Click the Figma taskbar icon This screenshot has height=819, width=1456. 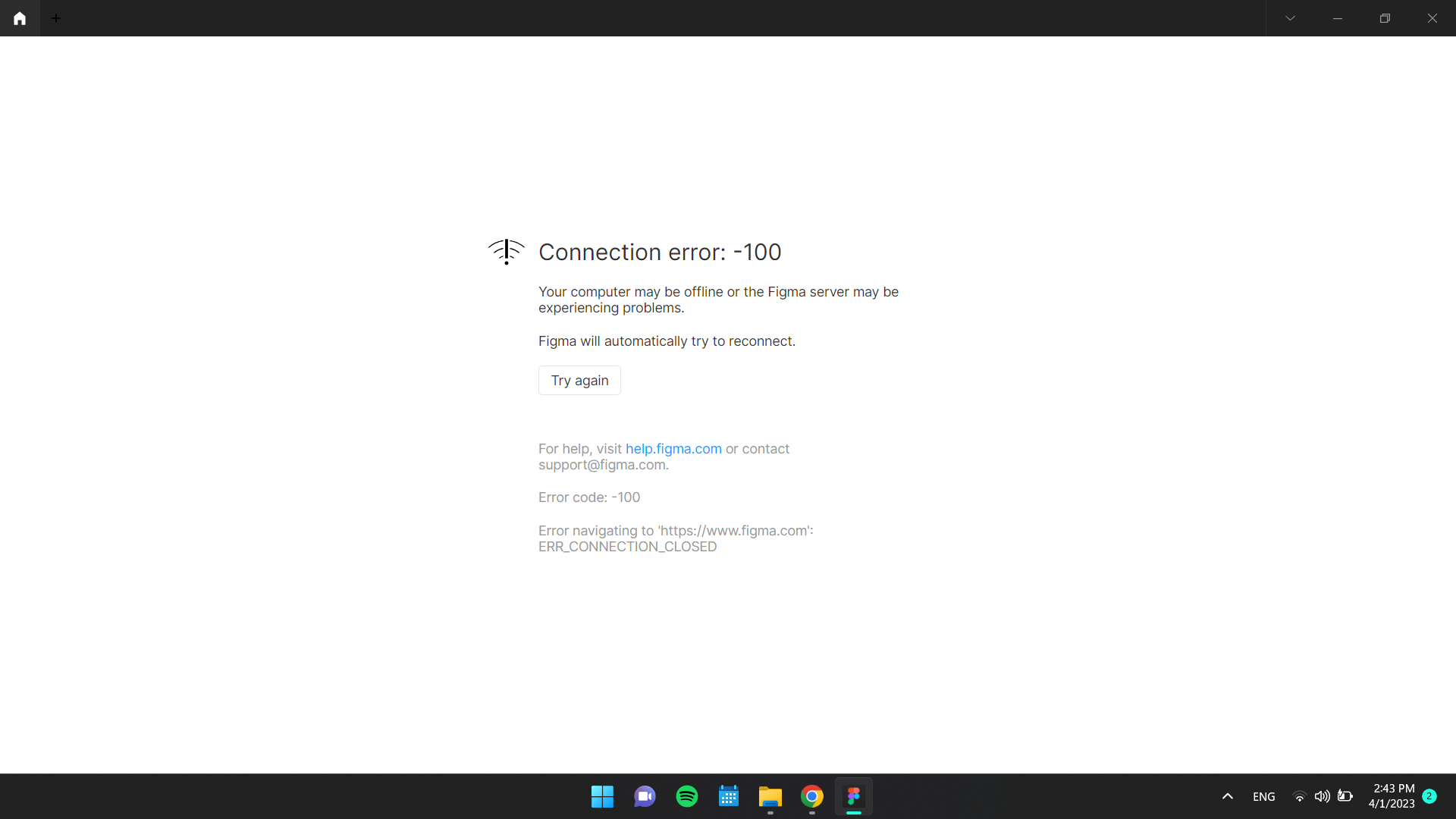pos(854,796)
